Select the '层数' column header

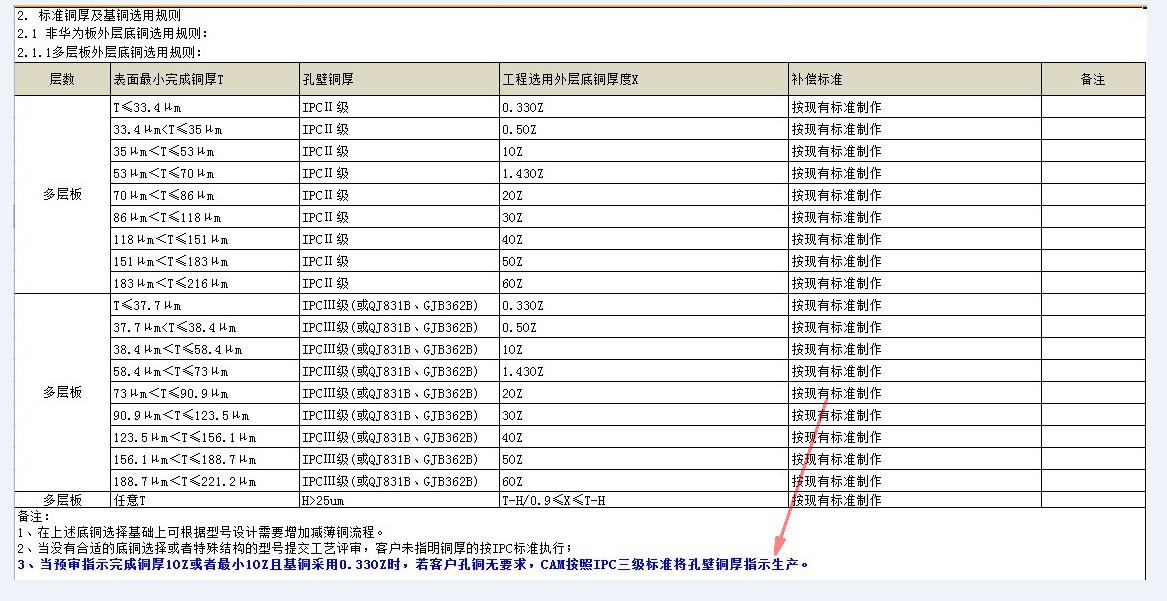tap(63, 79)
